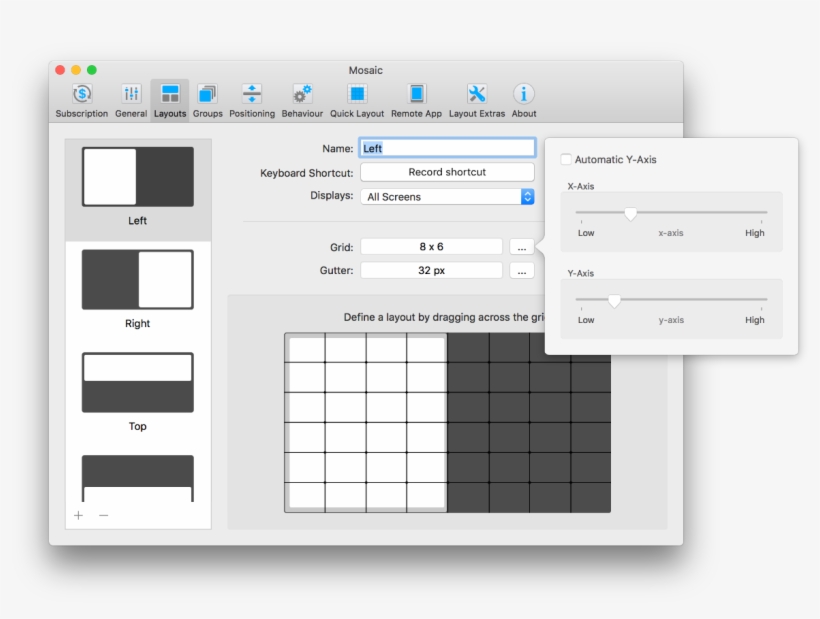Viewport: 820px width, 619px height.
Task: Switch to the Right layout preset
Action: [137, 280]
